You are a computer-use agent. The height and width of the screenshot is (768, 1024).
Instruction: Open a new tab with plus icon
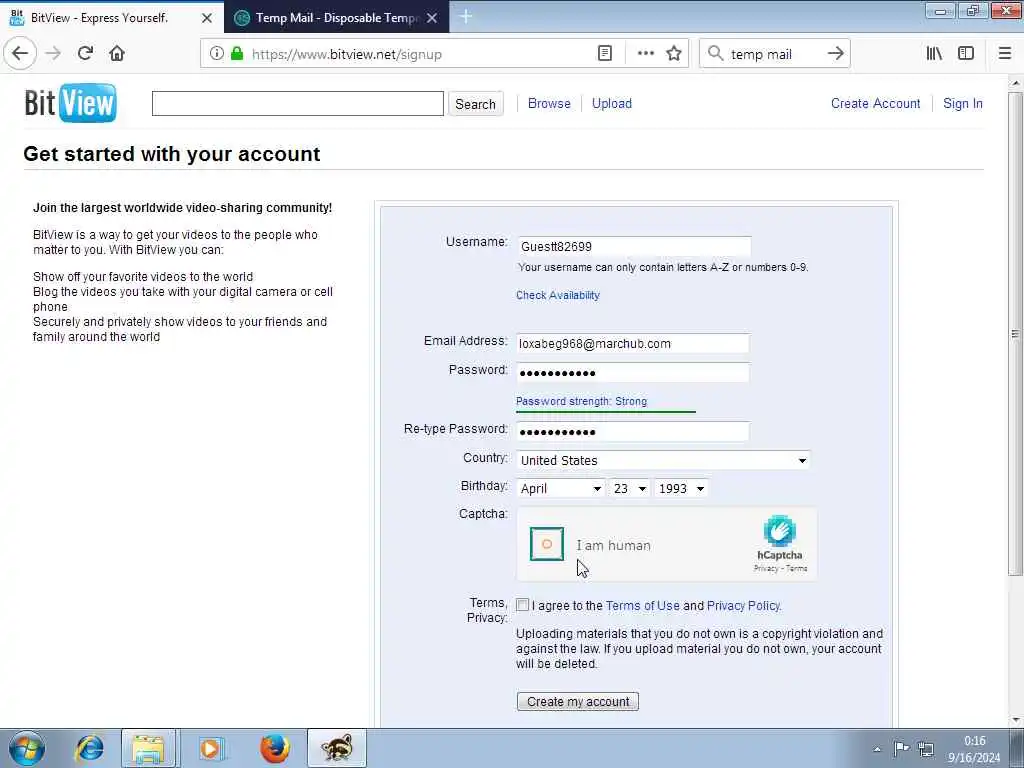point(466,17)
